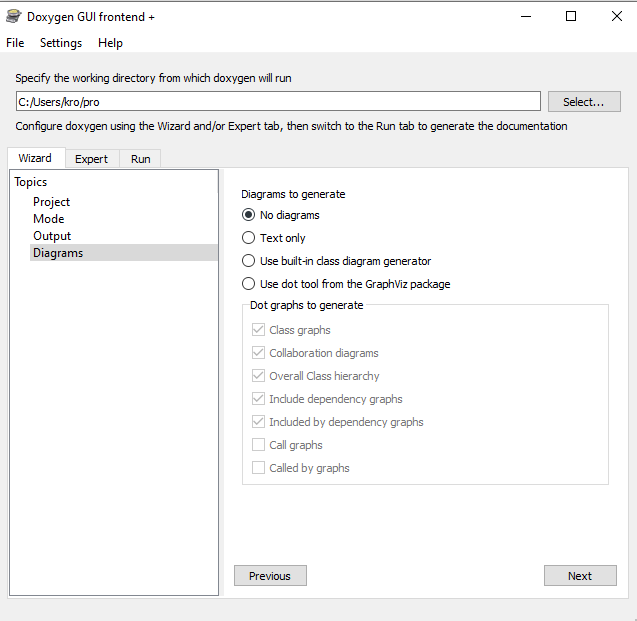This screenshot has width=637, height=621.
Task: Choose the Text only option
Action: [249, 238]
